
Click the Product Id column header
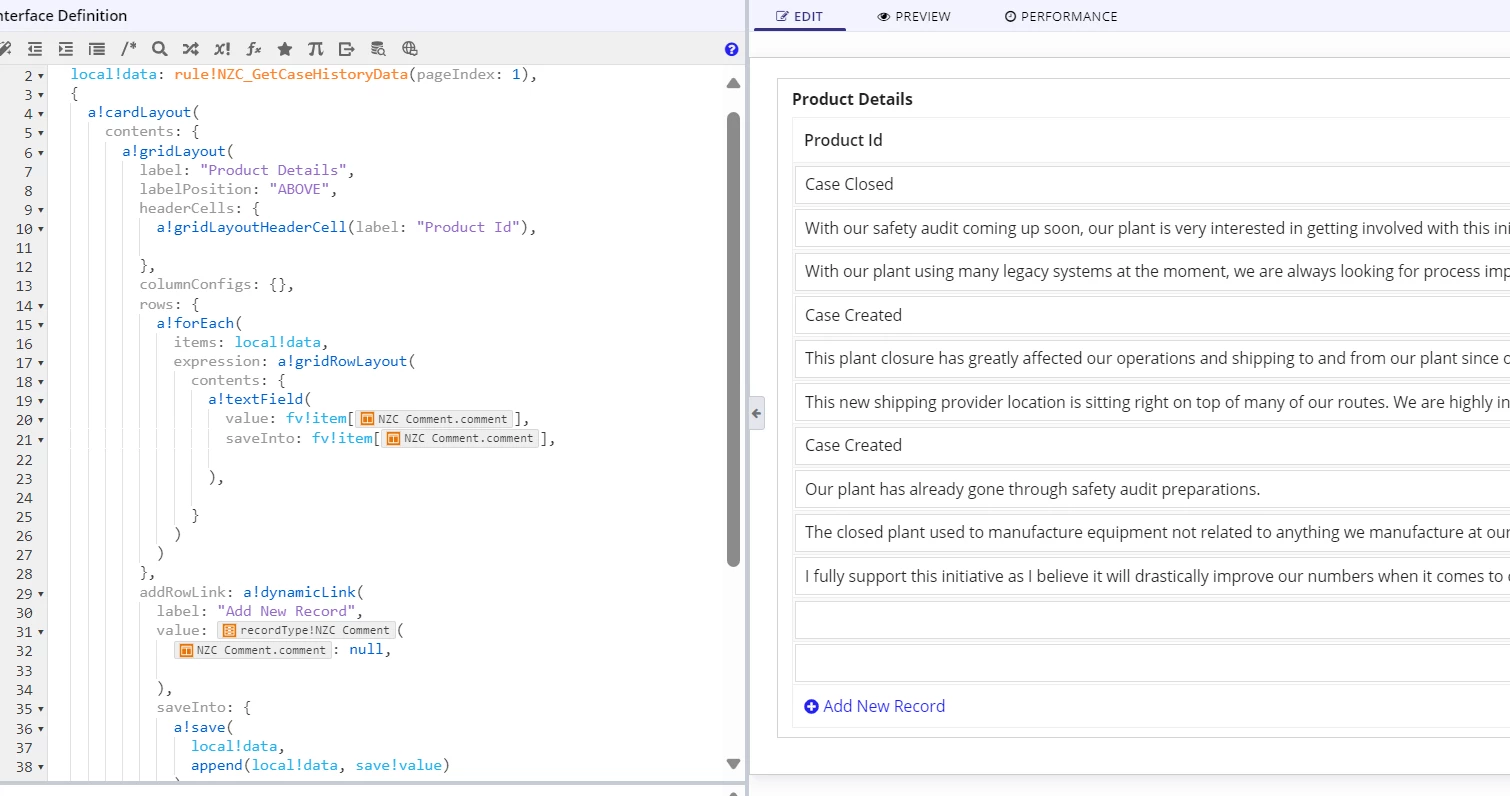click(843, 140)
